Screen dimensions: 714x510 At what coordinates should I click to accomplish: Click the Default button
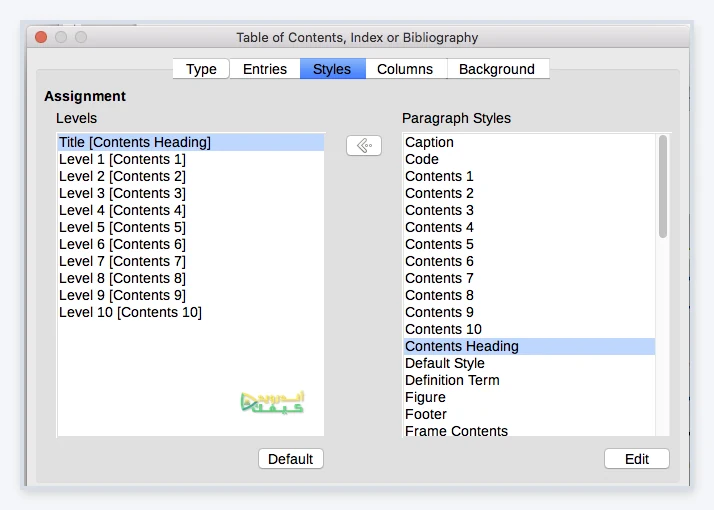291,459
